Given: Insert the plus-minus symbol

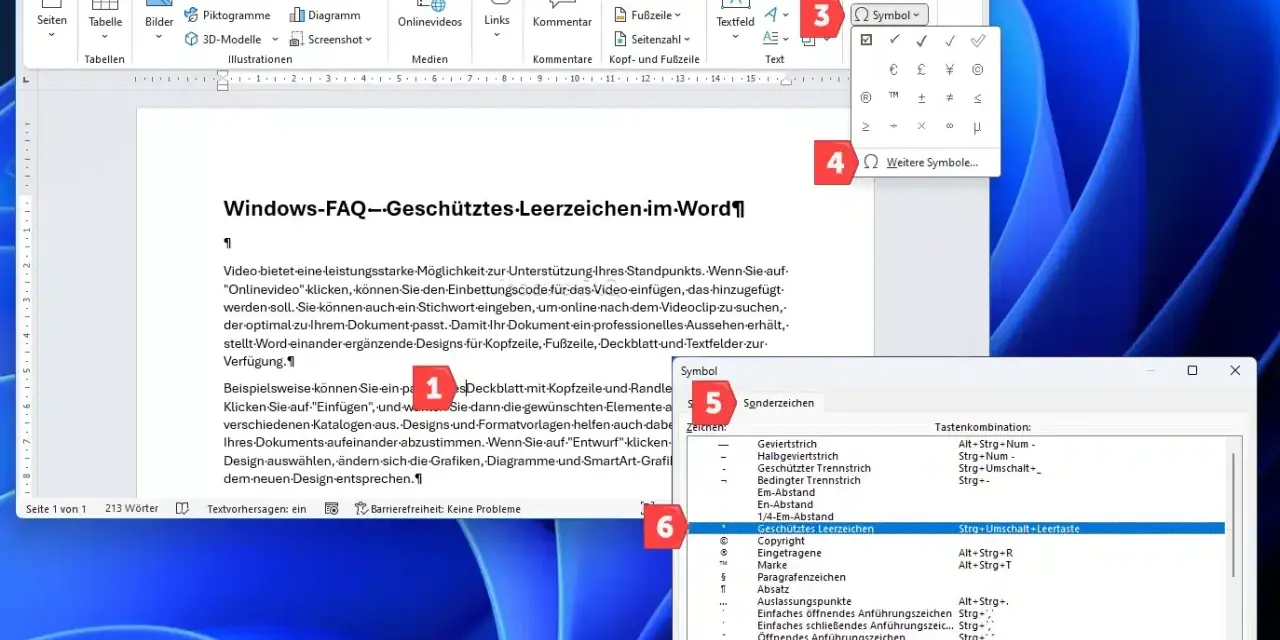Looking at the screenshot, I should (x=921, y=98).
